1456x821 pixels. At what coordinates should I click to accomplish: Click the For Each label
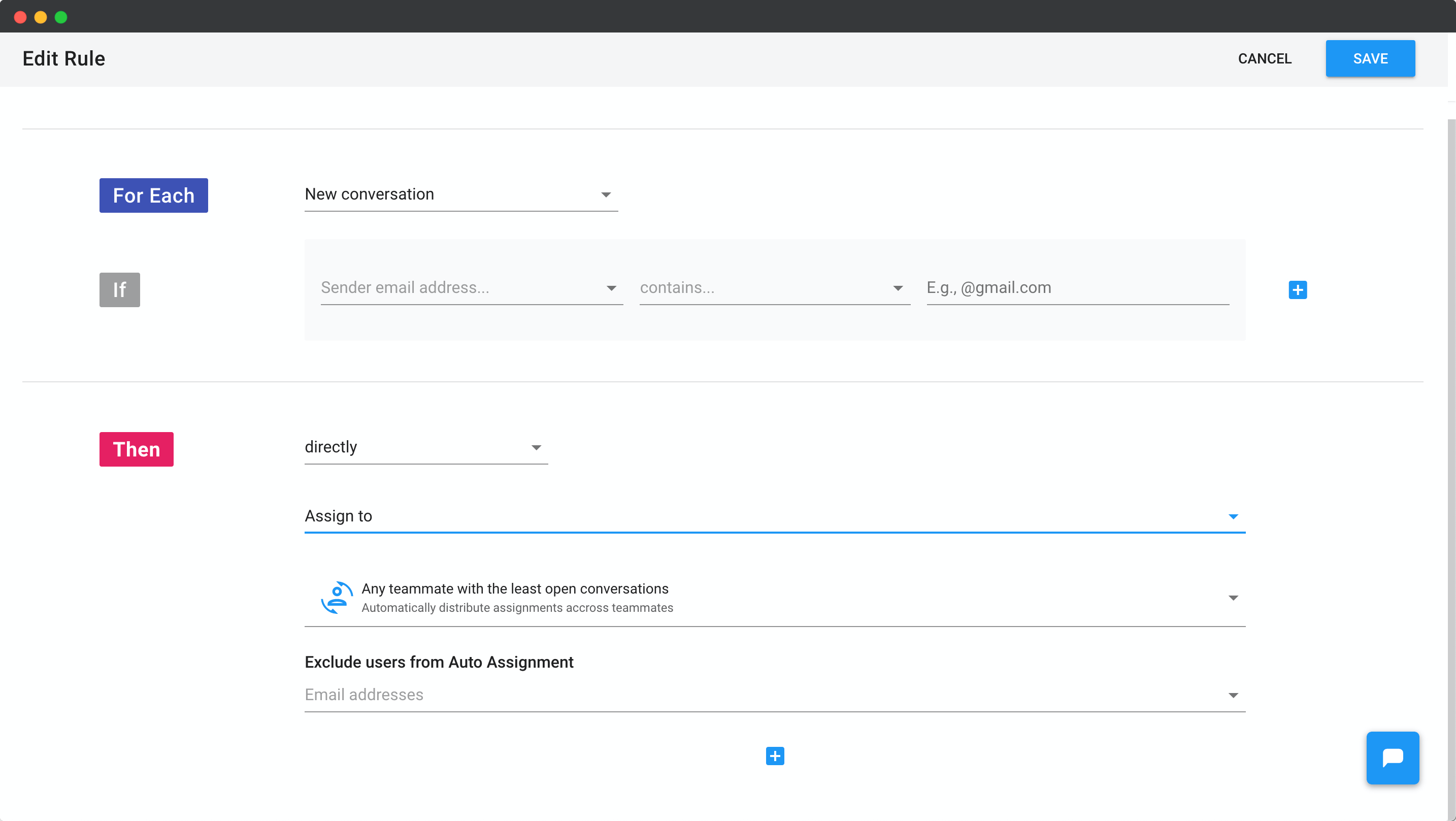point(153,195)
